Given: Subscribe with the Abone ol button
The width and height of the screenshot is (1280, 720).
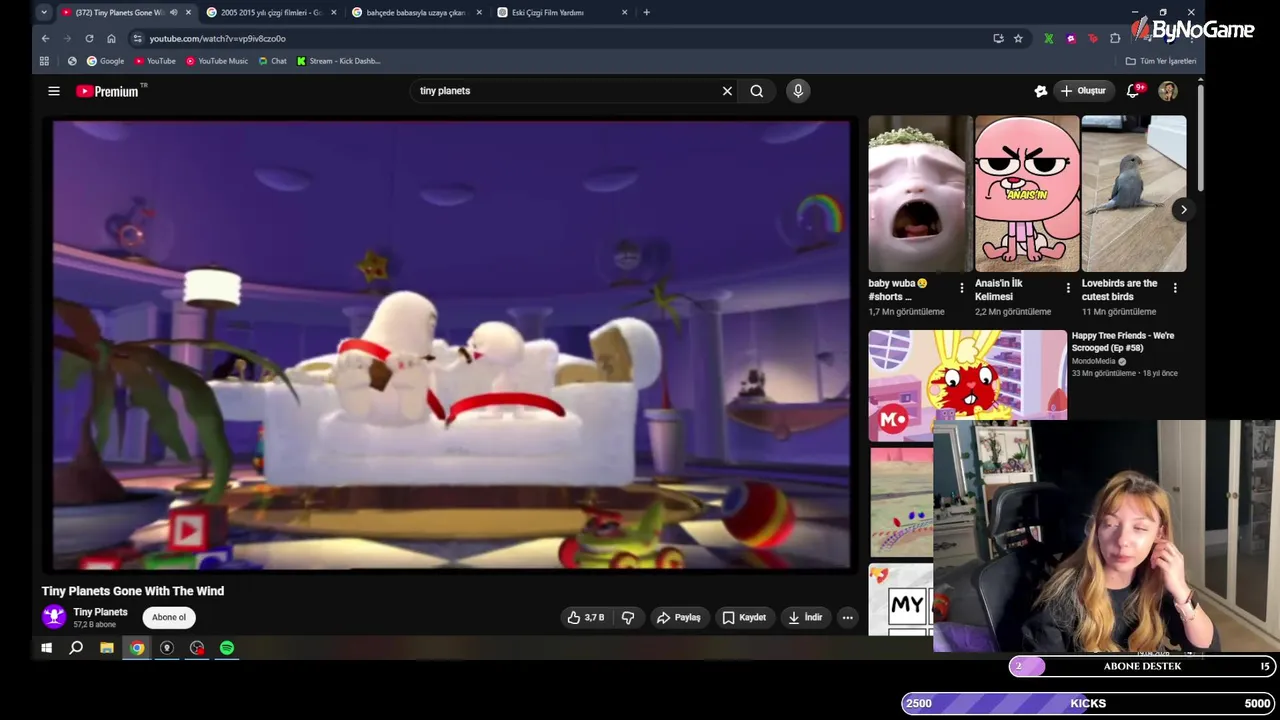Looking at the screenshot, I should tap(169, 617).
